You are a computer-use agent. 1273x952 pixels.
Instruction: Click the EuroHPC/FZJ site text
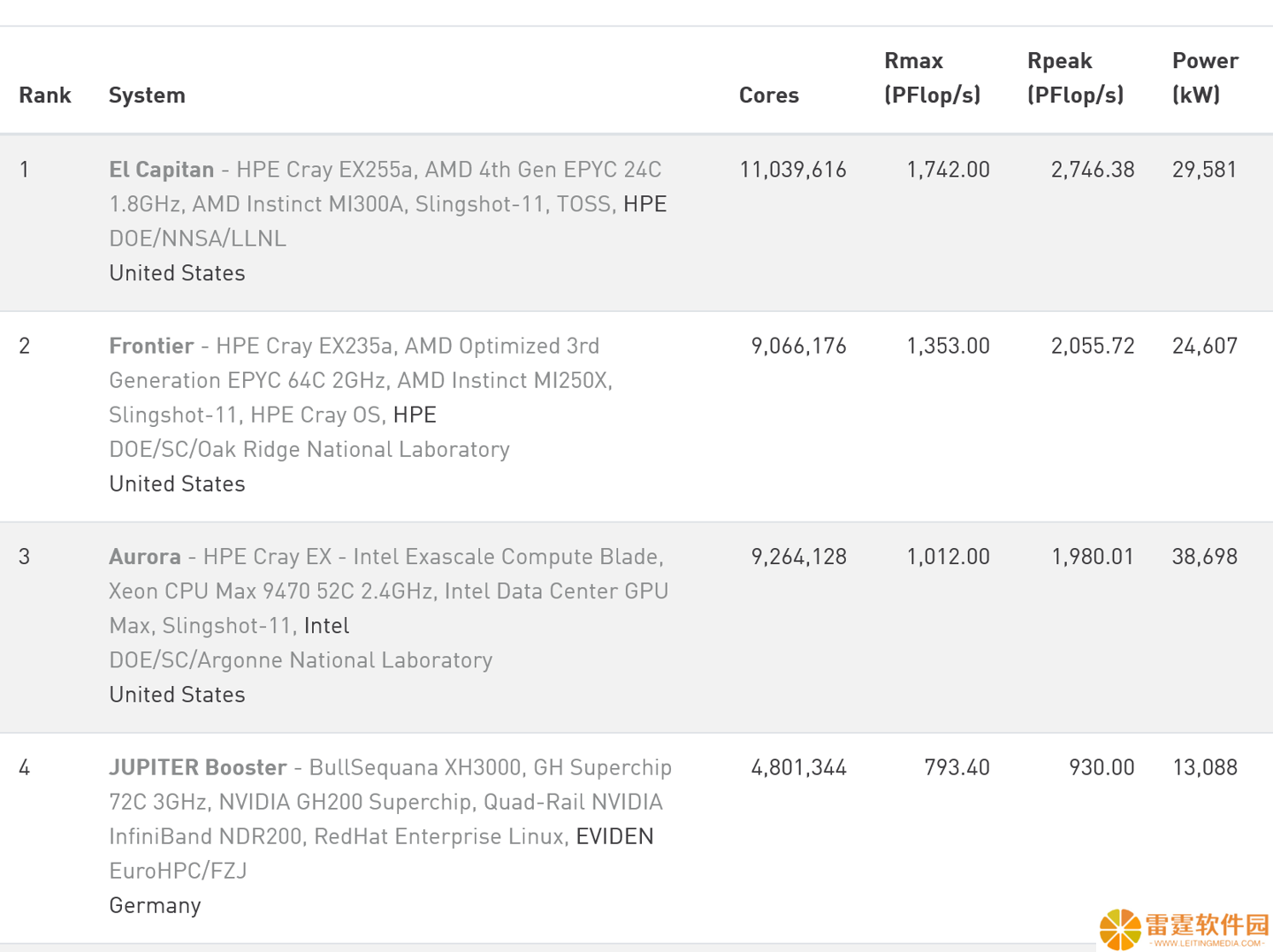coord(178,871)
